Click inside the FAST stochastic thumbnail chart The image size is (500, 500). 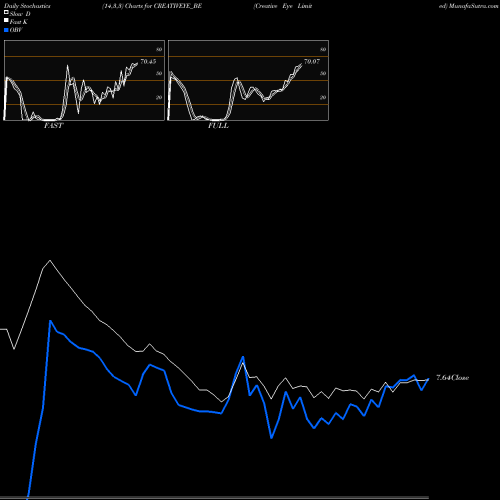(x=84, y=80)
